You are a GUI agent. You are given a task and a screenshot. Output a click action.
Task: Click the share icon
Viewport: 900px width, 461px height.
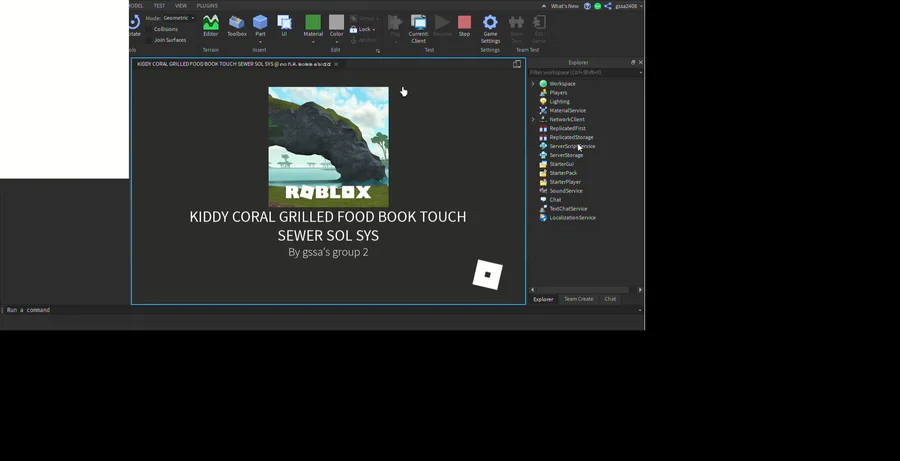point(608,6)
